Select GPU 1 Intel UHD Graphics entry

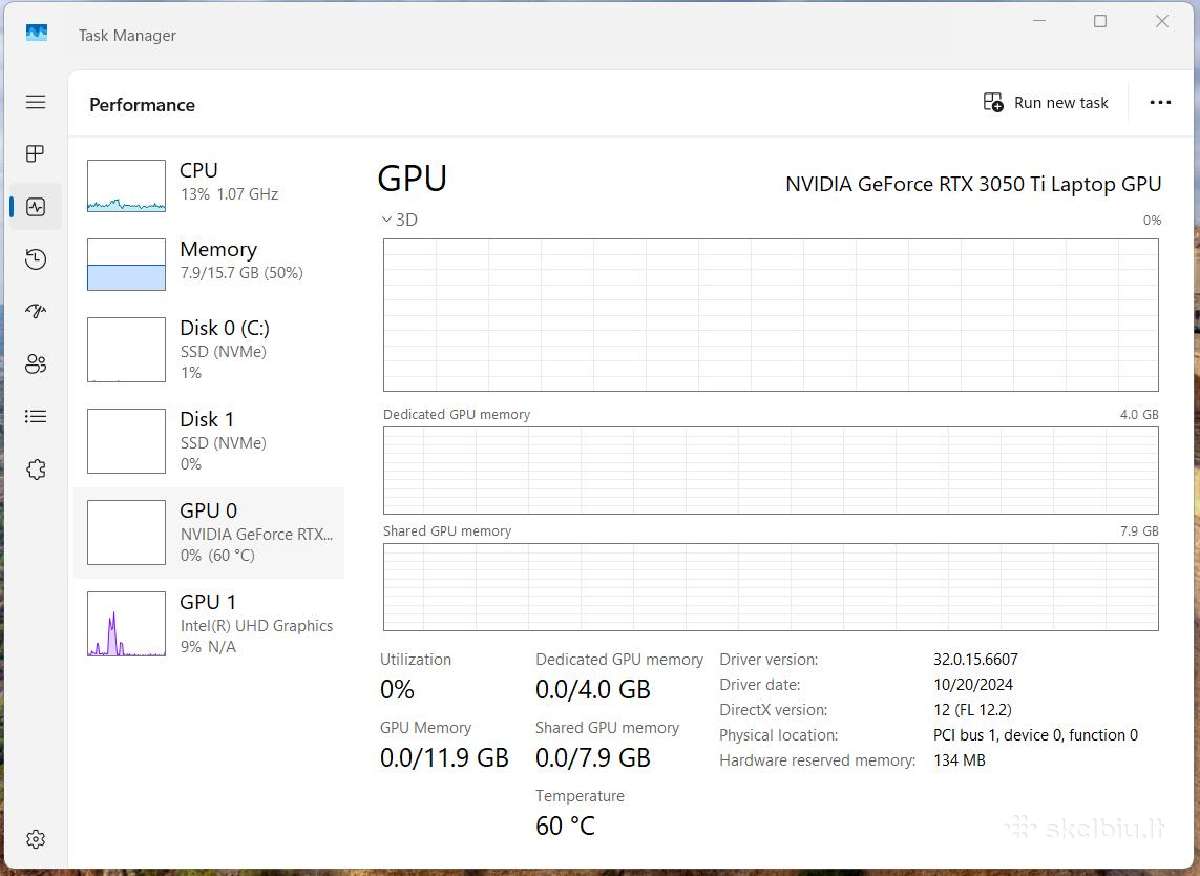pyautogui.click(x=208, y=624)
